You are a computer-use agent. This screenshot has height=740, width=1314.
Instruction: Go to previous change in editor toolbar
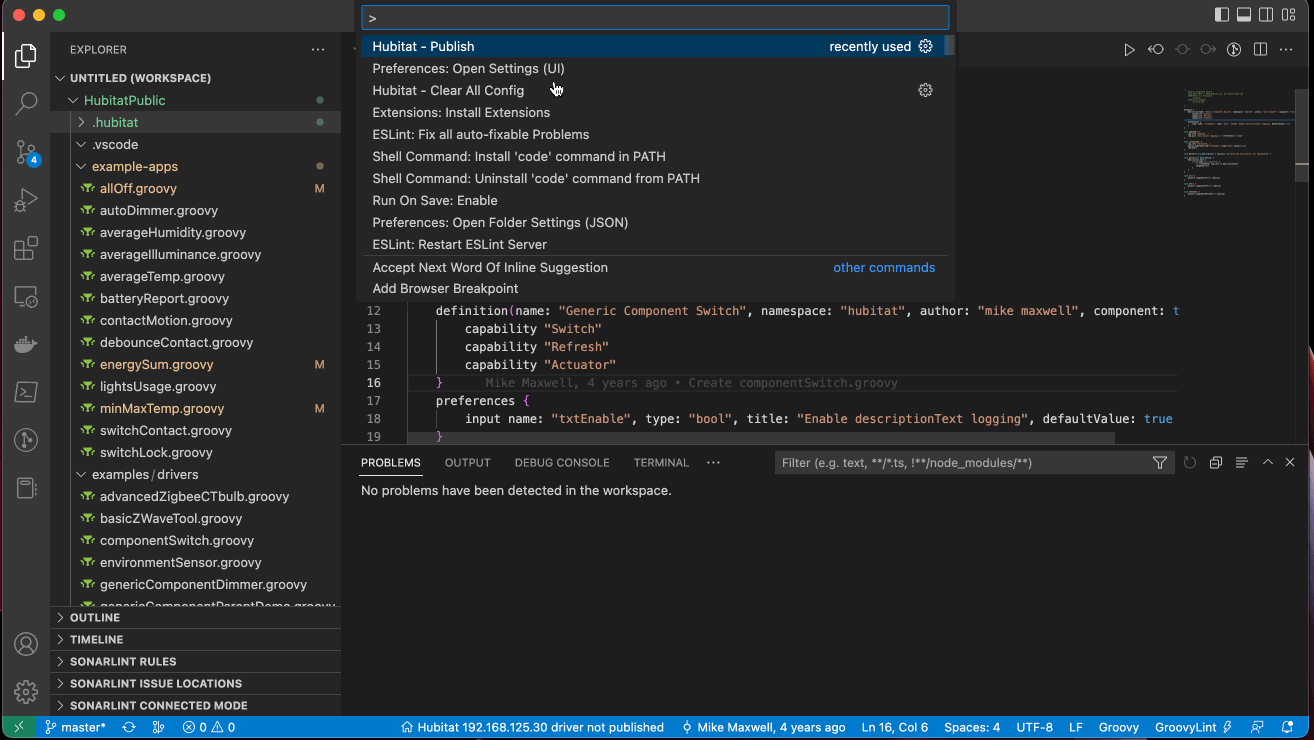[1155, 49]
